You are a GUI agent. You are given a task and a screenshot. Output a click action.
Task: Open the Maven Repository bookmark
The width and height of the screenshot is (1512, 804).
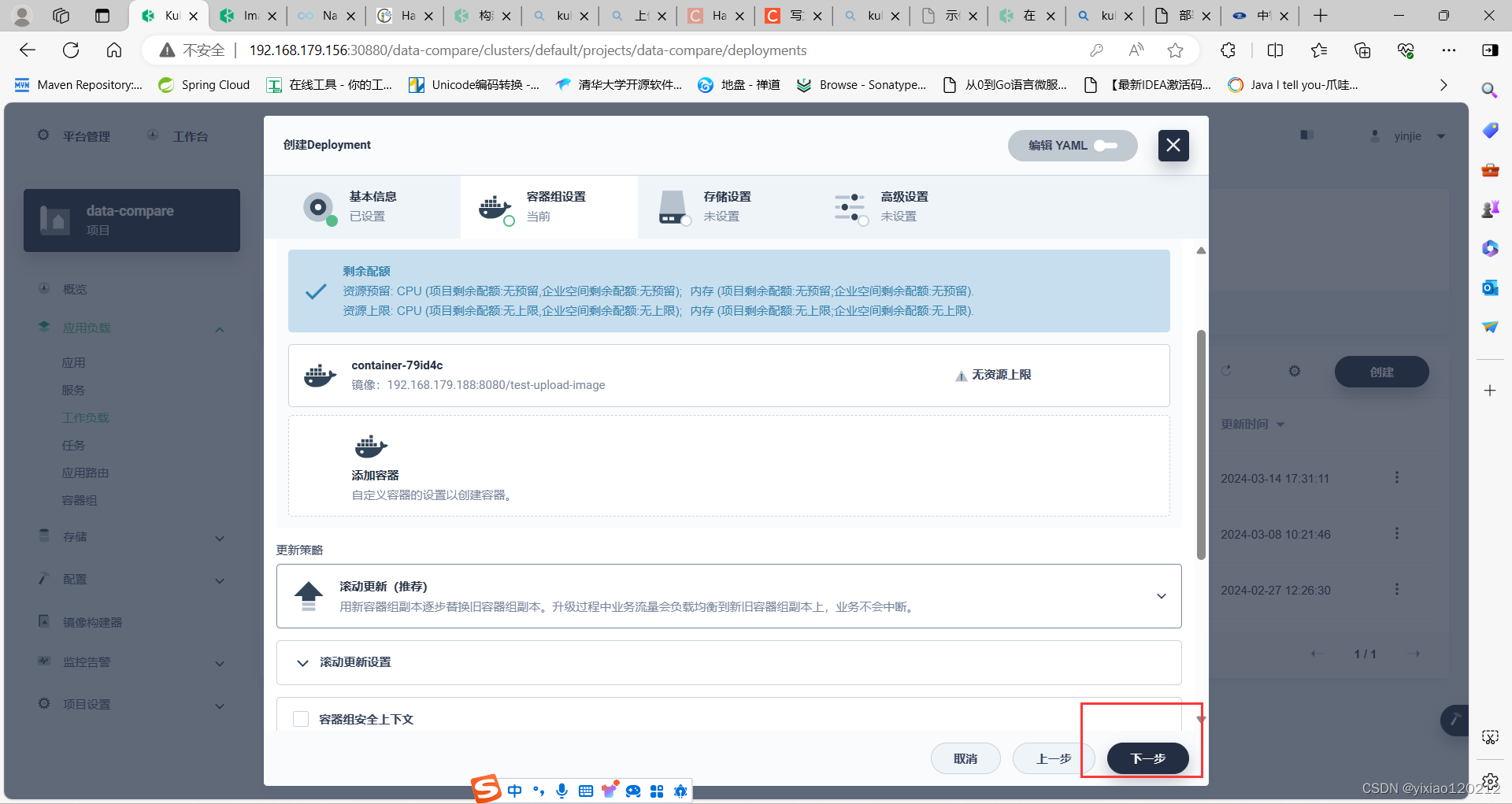click(78, 85)
